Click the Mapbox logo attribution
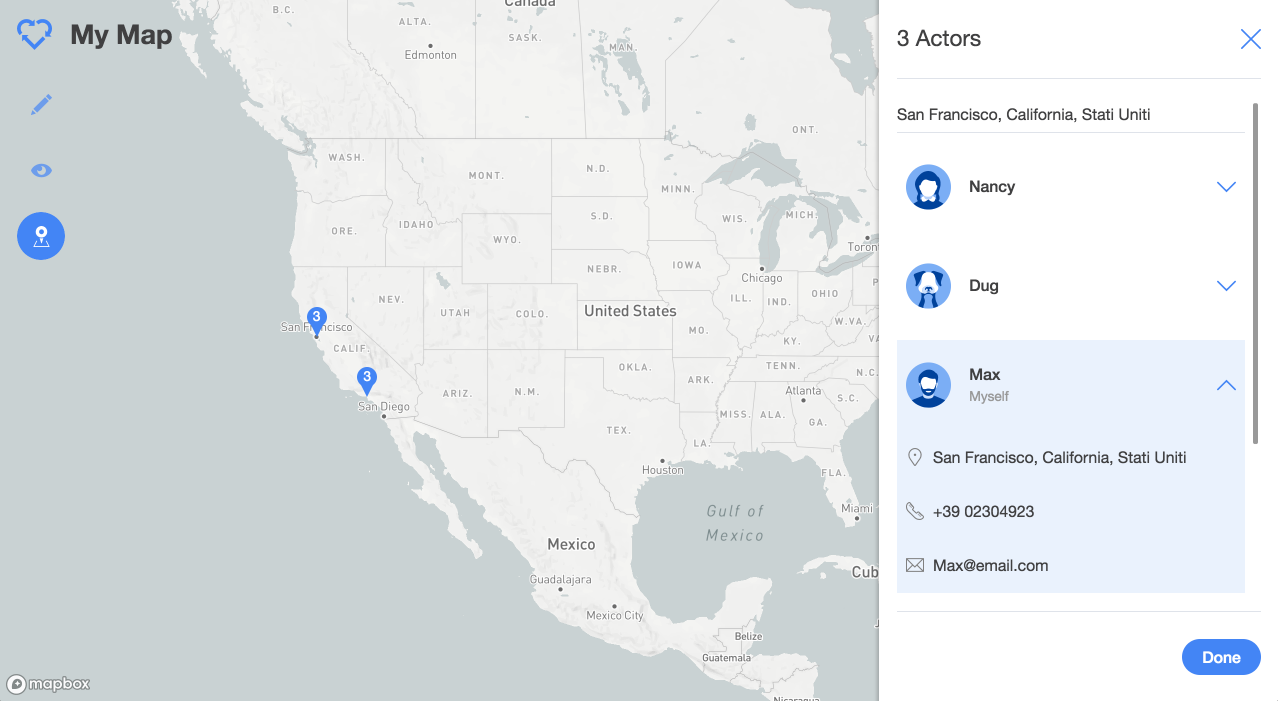The height and width of the screenshot is (702, 1278). (49, 685)
